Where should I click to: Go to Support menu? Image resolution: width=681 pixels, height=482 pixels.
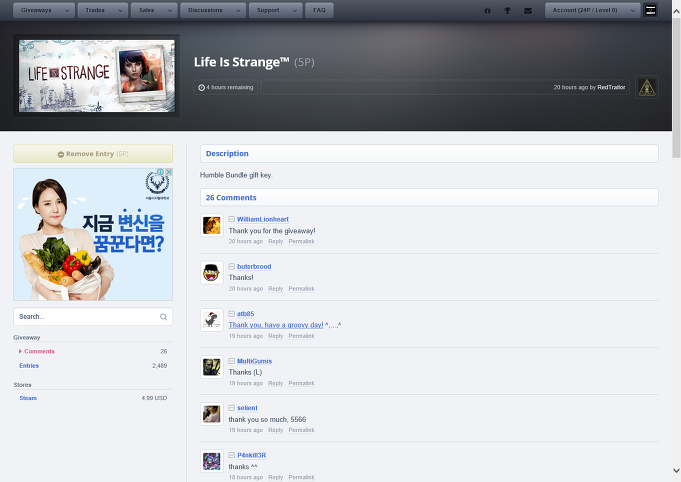(268, 10)
